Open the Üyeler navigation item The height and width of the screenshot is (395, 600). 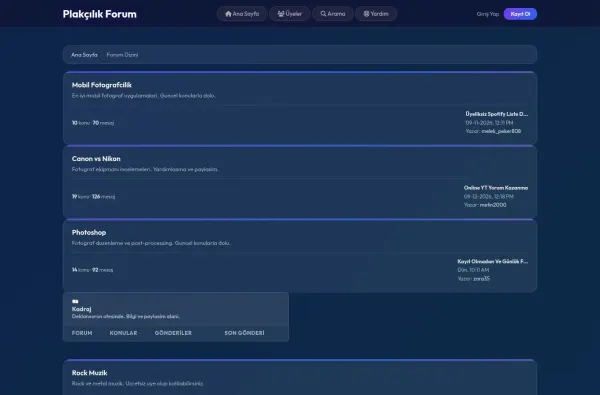point(290,14)
